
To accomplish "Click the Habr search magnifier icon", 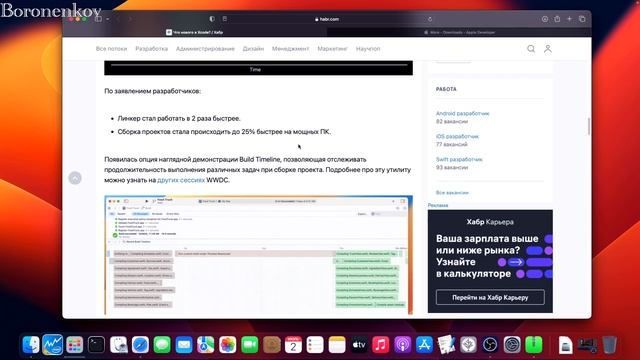I will (x=531, y=49).
